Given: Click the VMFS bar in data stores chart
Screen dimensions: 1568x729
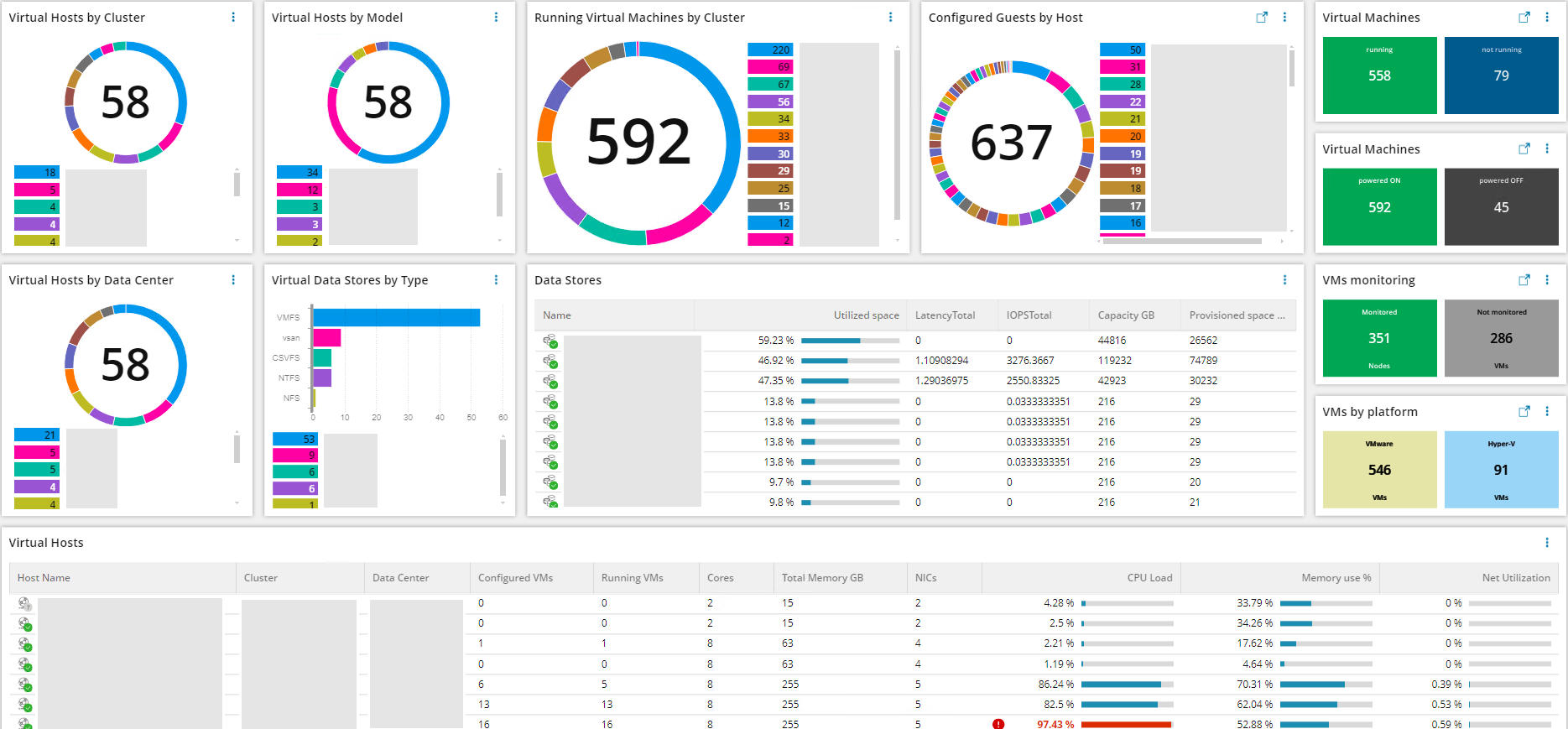Looking at the screenshot, I should click(x=396, y=317).
